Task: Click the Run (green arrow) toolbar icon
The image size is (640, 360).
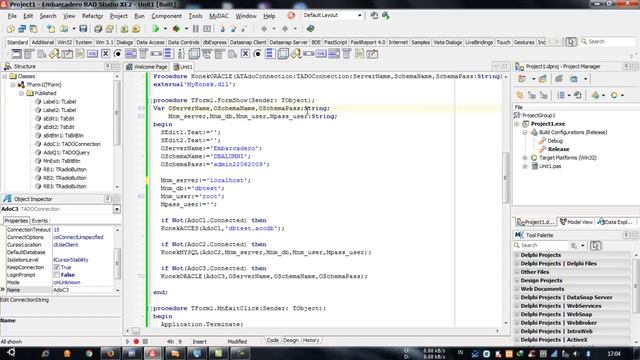Action: point(156,29)
